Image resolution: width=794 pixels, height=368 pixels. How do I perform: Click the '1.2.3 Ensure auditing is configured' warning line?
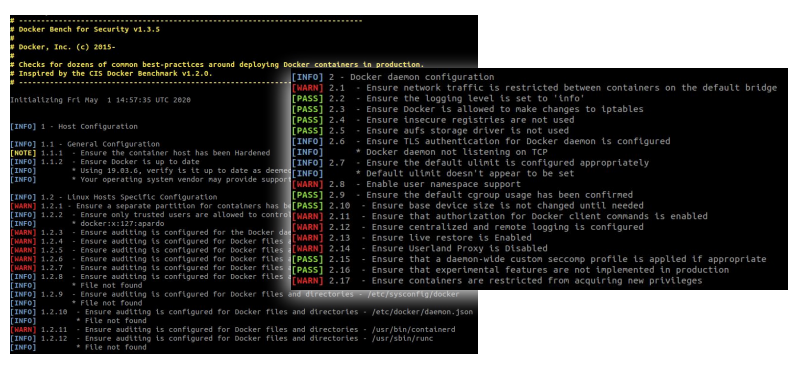(x=150, y=232)
